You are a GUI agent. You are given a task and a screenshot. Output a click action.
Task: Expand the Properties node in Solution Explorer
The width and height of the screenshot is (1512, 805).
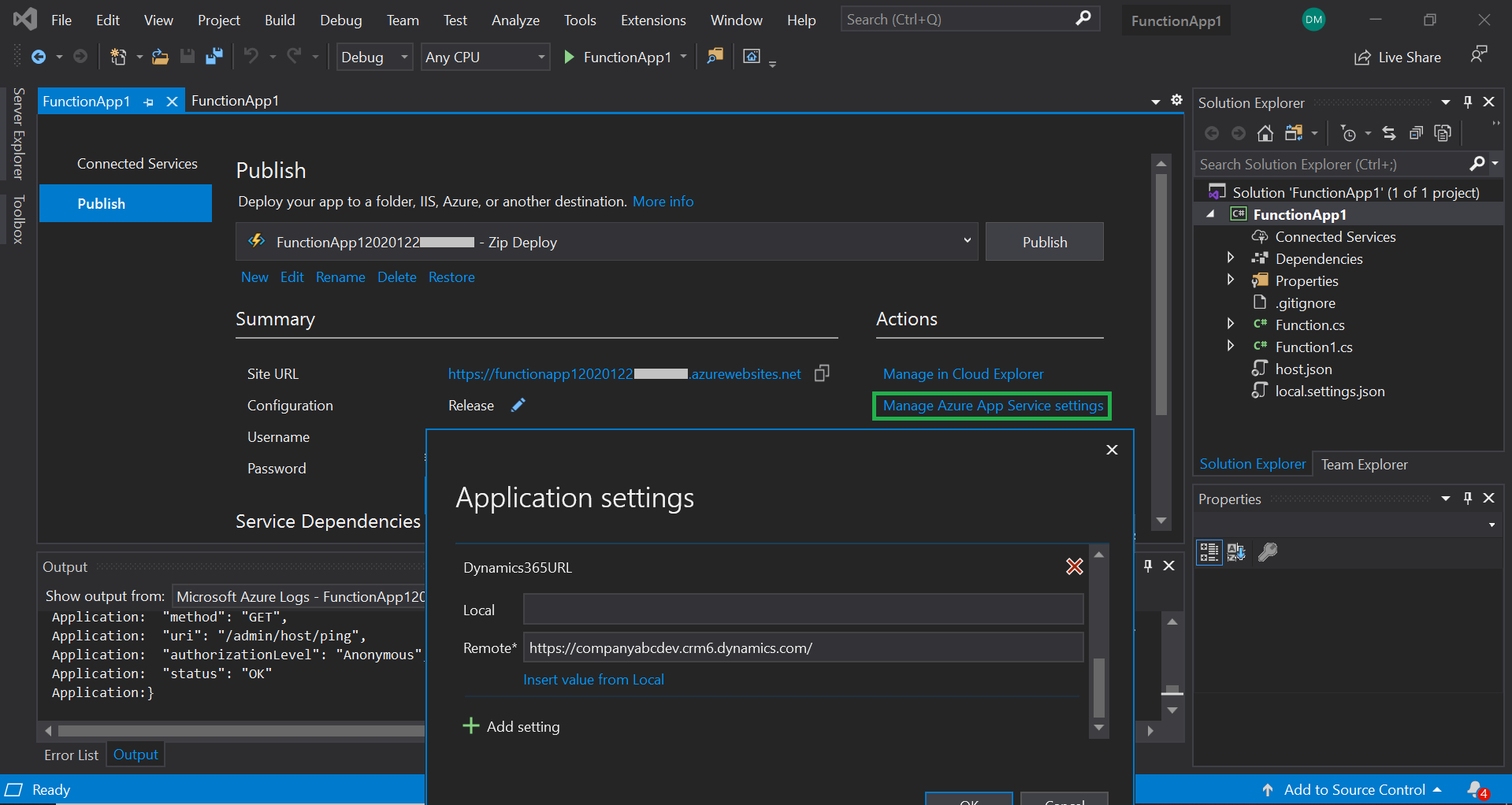coord(1231,280)
